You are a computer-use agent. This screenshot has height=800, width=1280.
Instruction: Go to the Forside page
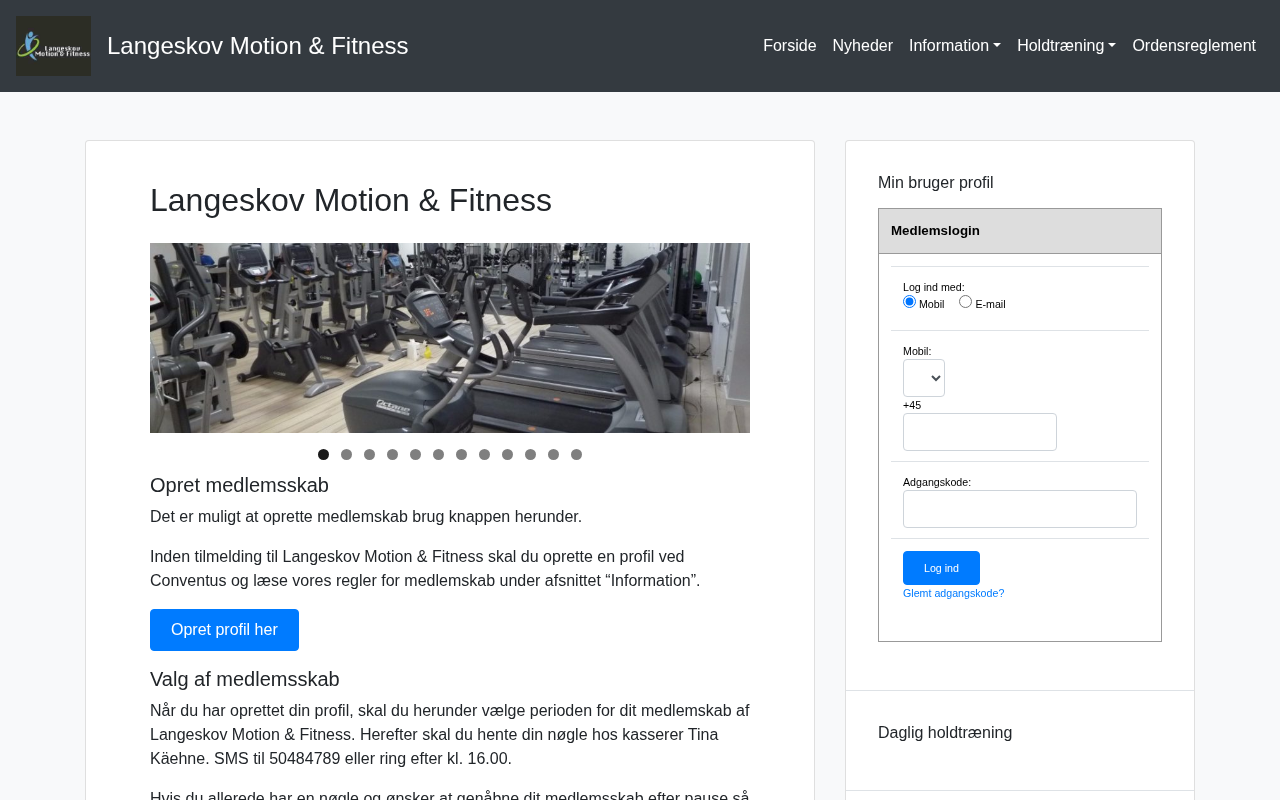[789, 46]
